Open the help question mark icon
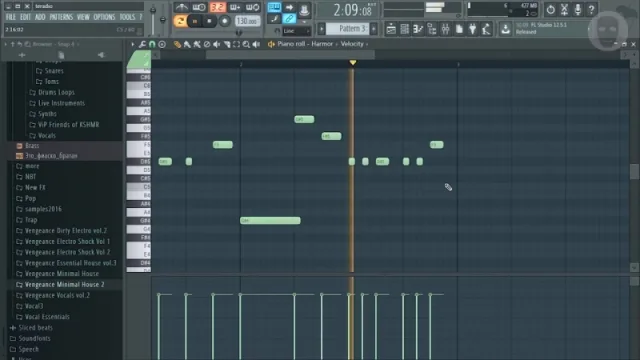The height and width of the screenshot is (360, 640). (591, 9)
